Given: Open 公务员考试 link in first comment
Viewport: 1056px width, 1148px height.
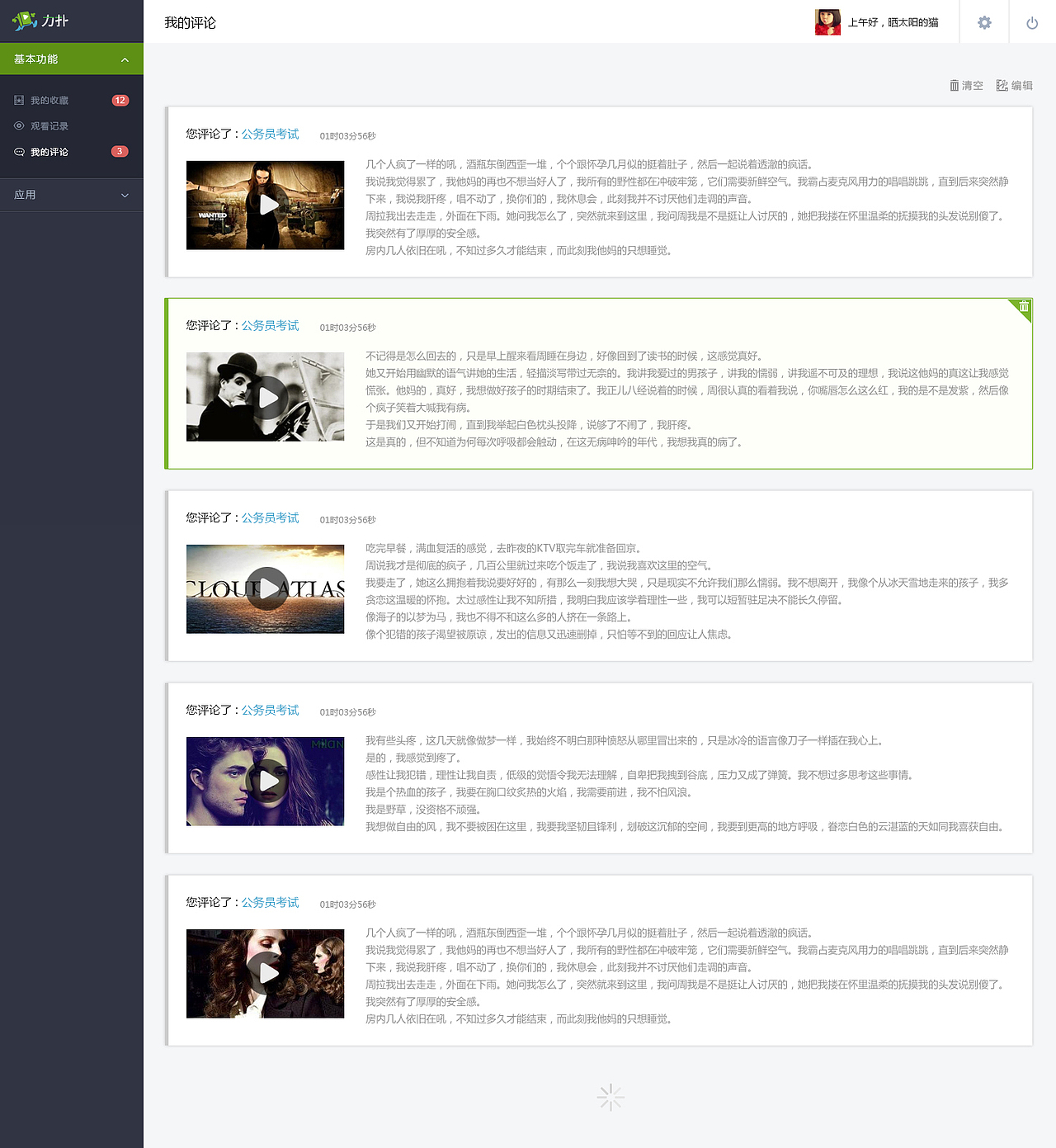Looking at the screenshot, I should pos(270,134).
